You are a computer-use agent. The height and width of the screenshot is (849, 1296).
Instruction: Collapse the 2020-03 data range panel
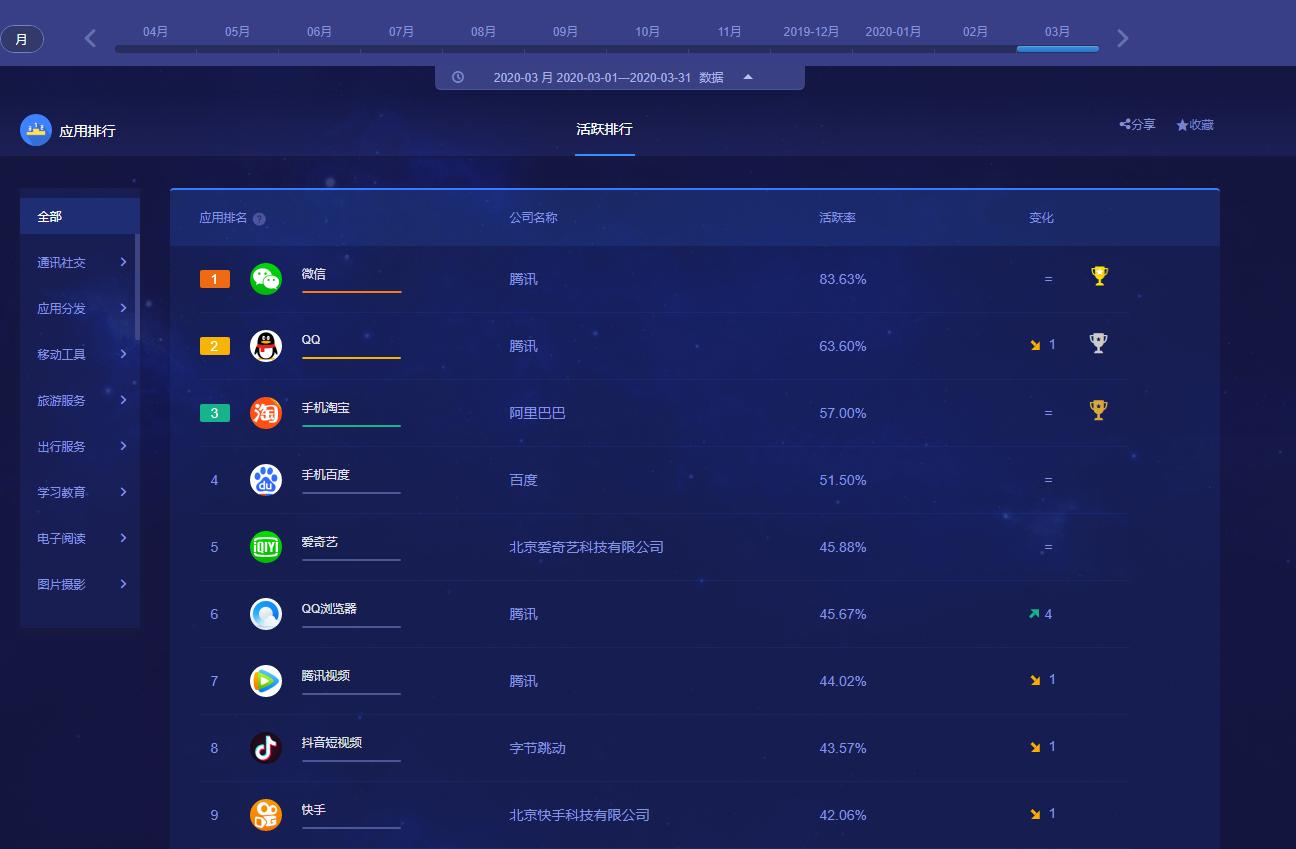[x=748, y=76]
